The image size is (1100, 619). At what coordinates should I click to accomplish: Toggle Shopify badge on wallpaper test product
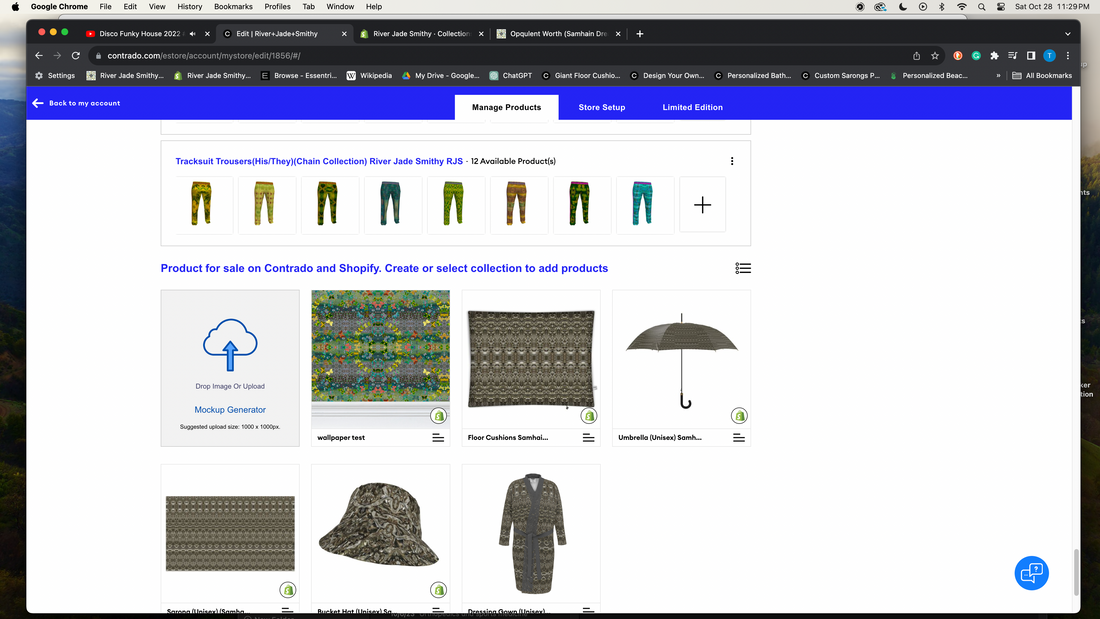pos(438,416)
